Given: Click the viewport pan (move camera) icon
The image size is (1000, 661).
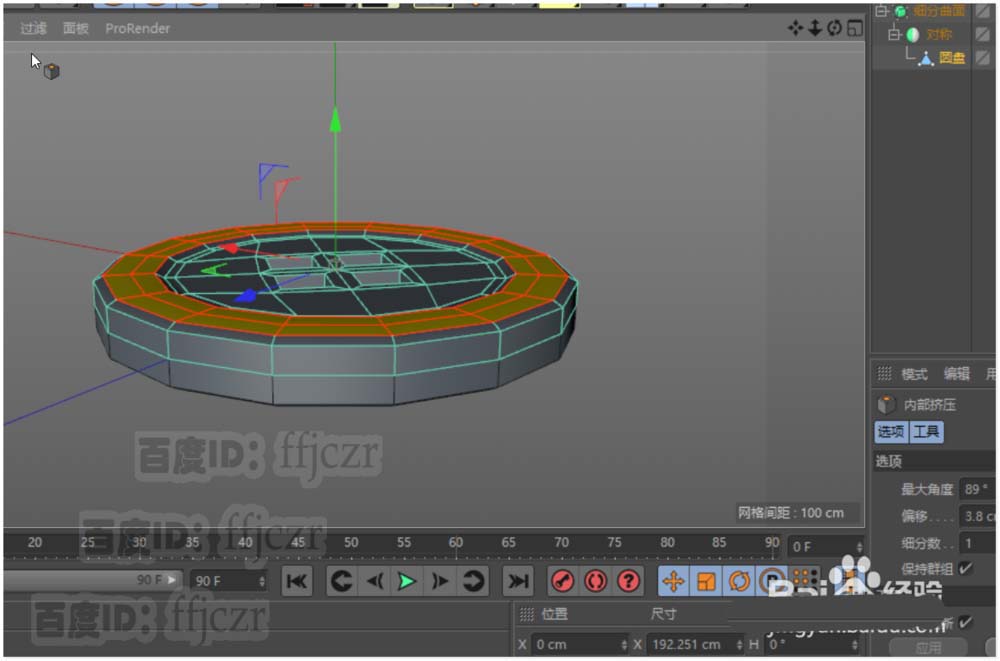Looking at the screenshot, I should click(x=795, y=28).
